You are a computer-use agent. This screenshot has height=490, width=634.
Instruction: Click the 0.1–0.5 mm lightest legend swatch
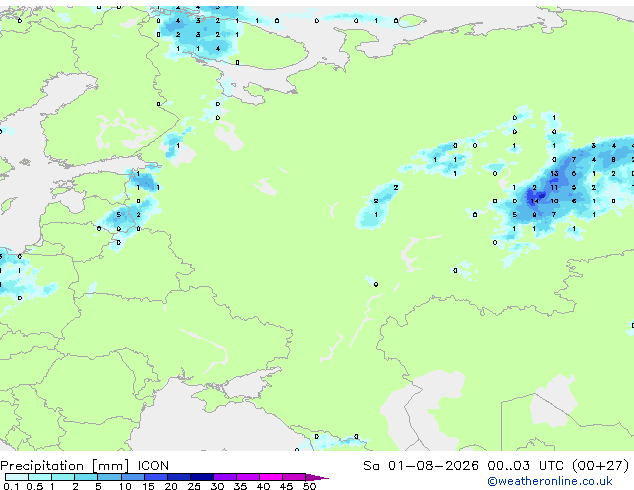tap(17, 477)
